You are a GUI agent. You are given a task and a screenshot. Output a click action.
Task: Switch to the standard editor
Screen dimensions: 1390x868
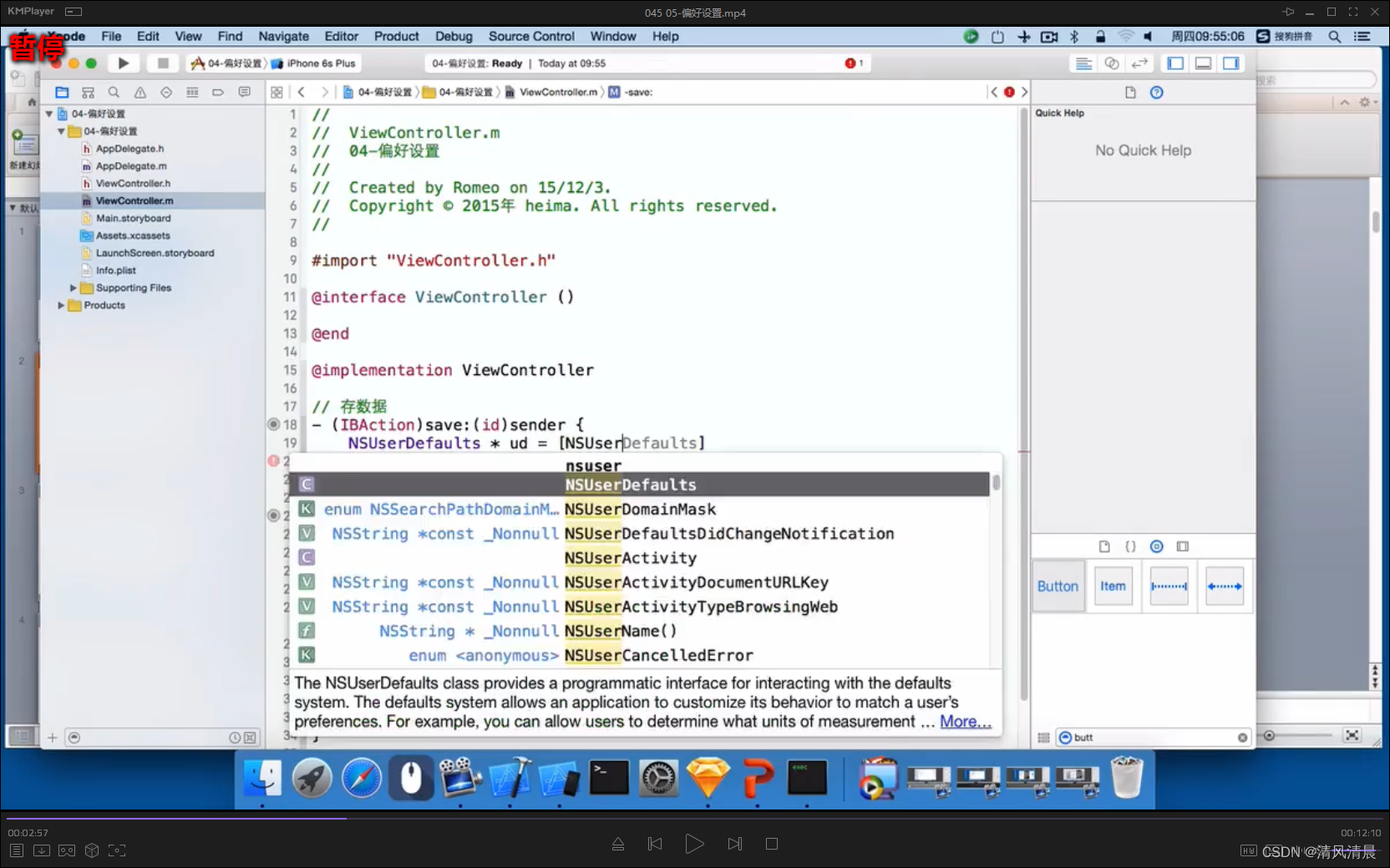tap(1083, 63)
